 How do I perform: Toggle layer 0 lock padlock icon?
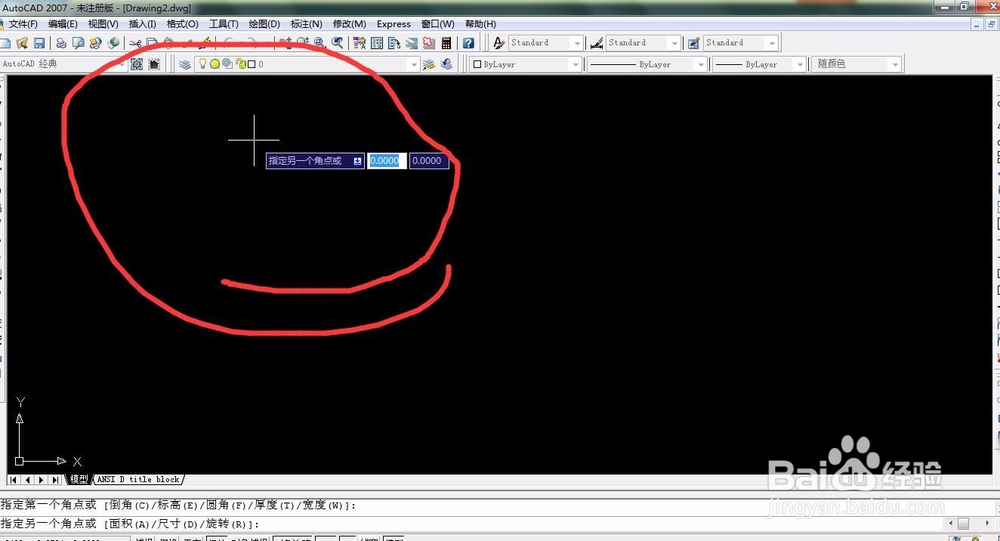pos(240,64)
